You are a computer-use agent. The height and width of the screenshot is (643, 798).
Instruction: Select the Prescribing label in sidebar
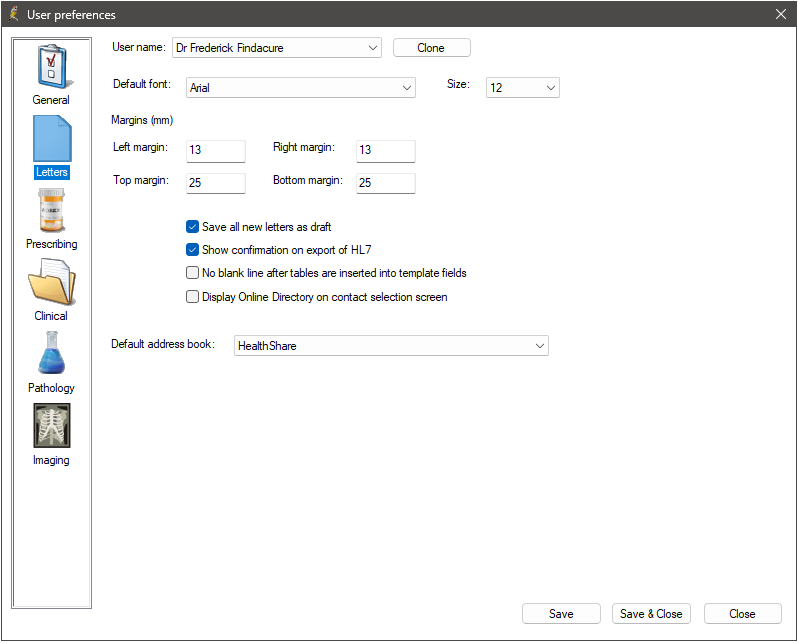pos(52,244)
